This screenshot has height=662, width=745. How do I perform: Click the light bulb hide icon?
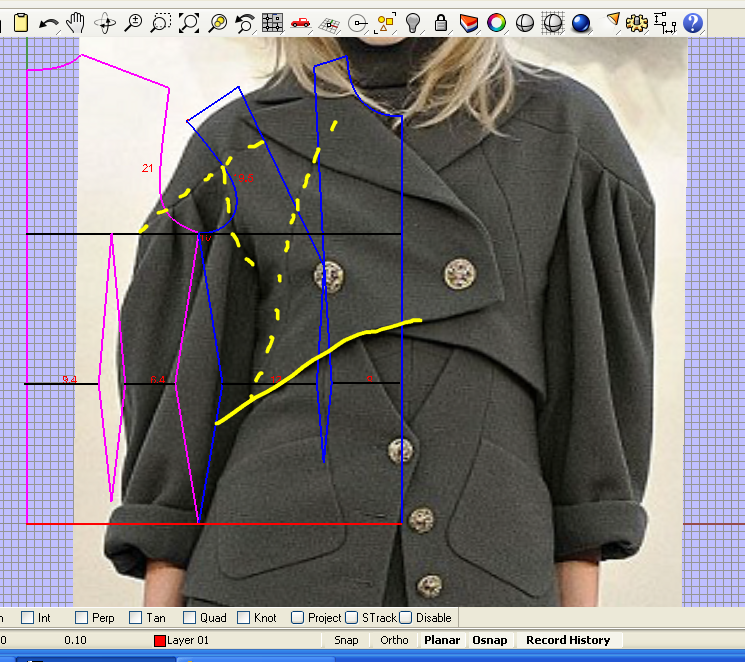tap(413, 23)
